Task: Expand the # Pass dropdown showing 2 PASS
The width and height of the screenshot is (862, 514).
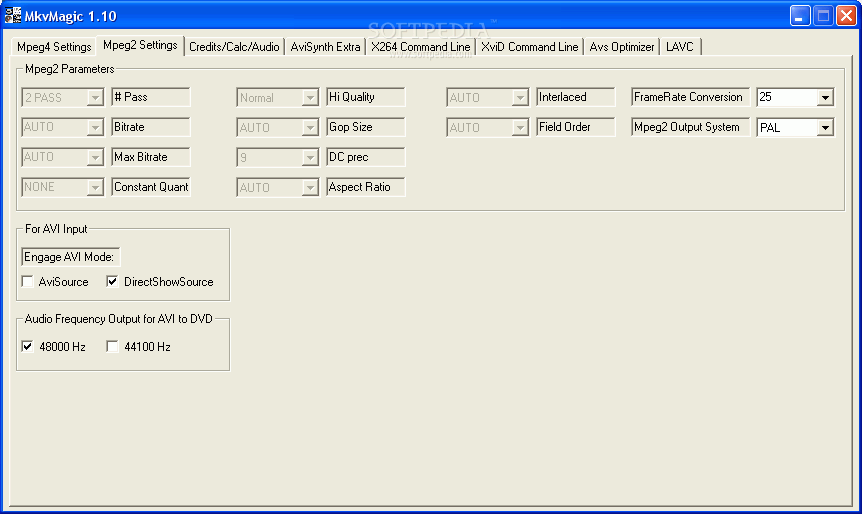Action: (63, 97)
